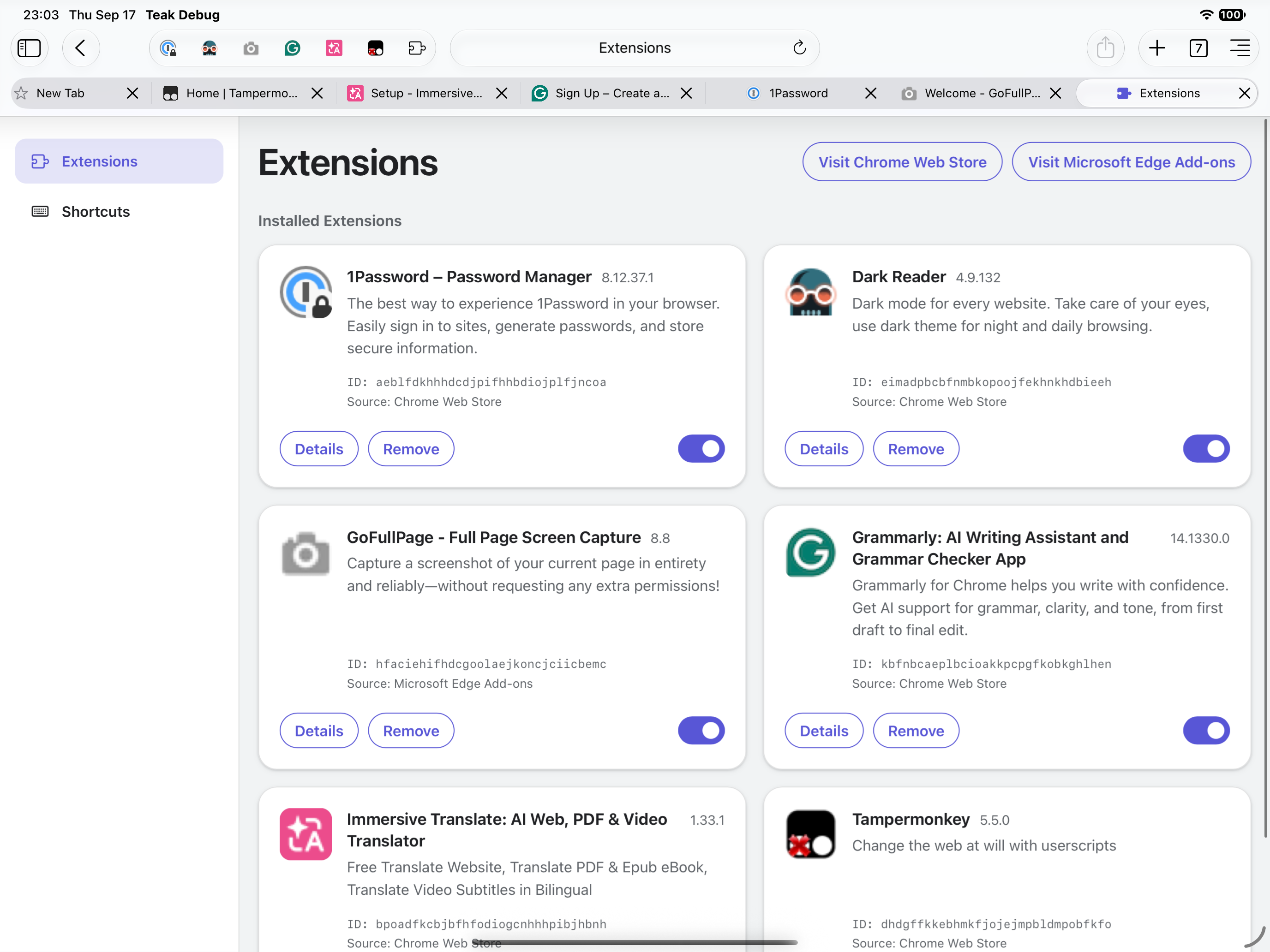Close the 1Password tab
Screen dimensions: 1270x952
pos(871,93)
